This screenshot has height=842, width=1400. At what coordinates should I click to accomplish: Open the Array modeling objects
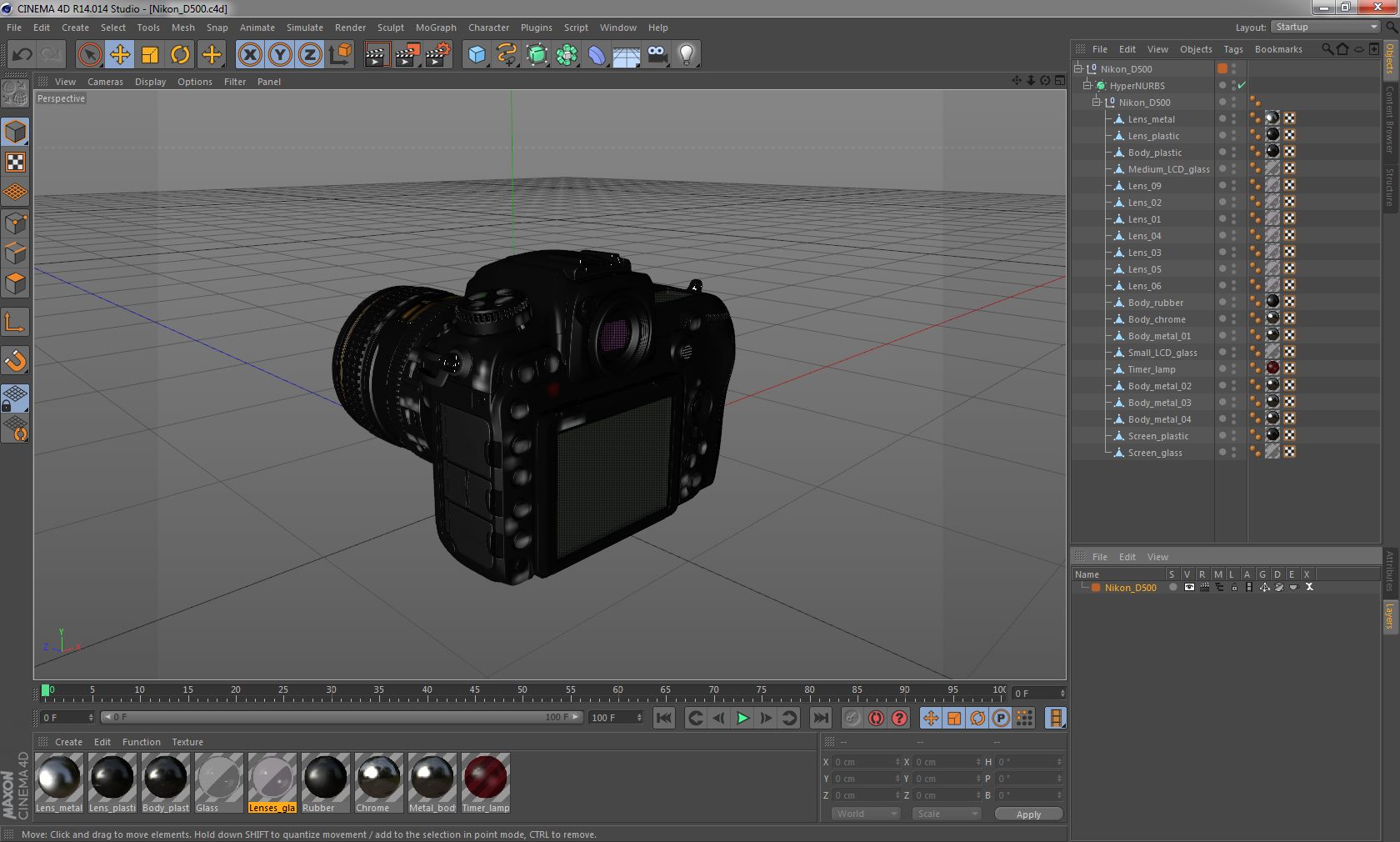[x=567, y=55]
